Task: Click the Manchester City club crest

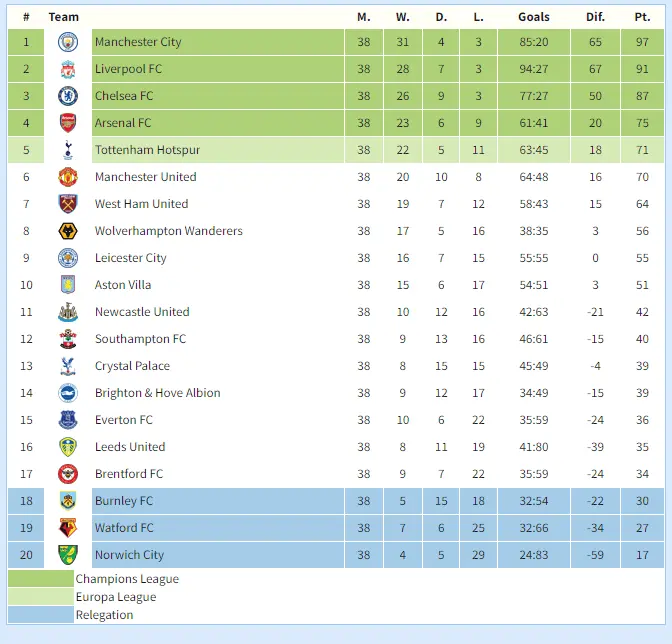Action: coord(67,42)
